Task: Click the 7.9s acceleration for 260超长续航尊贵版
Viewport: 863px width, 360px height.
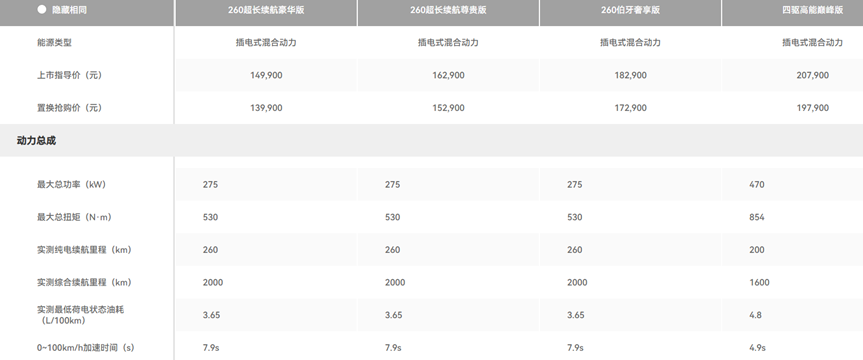Action: pos(393,347)
